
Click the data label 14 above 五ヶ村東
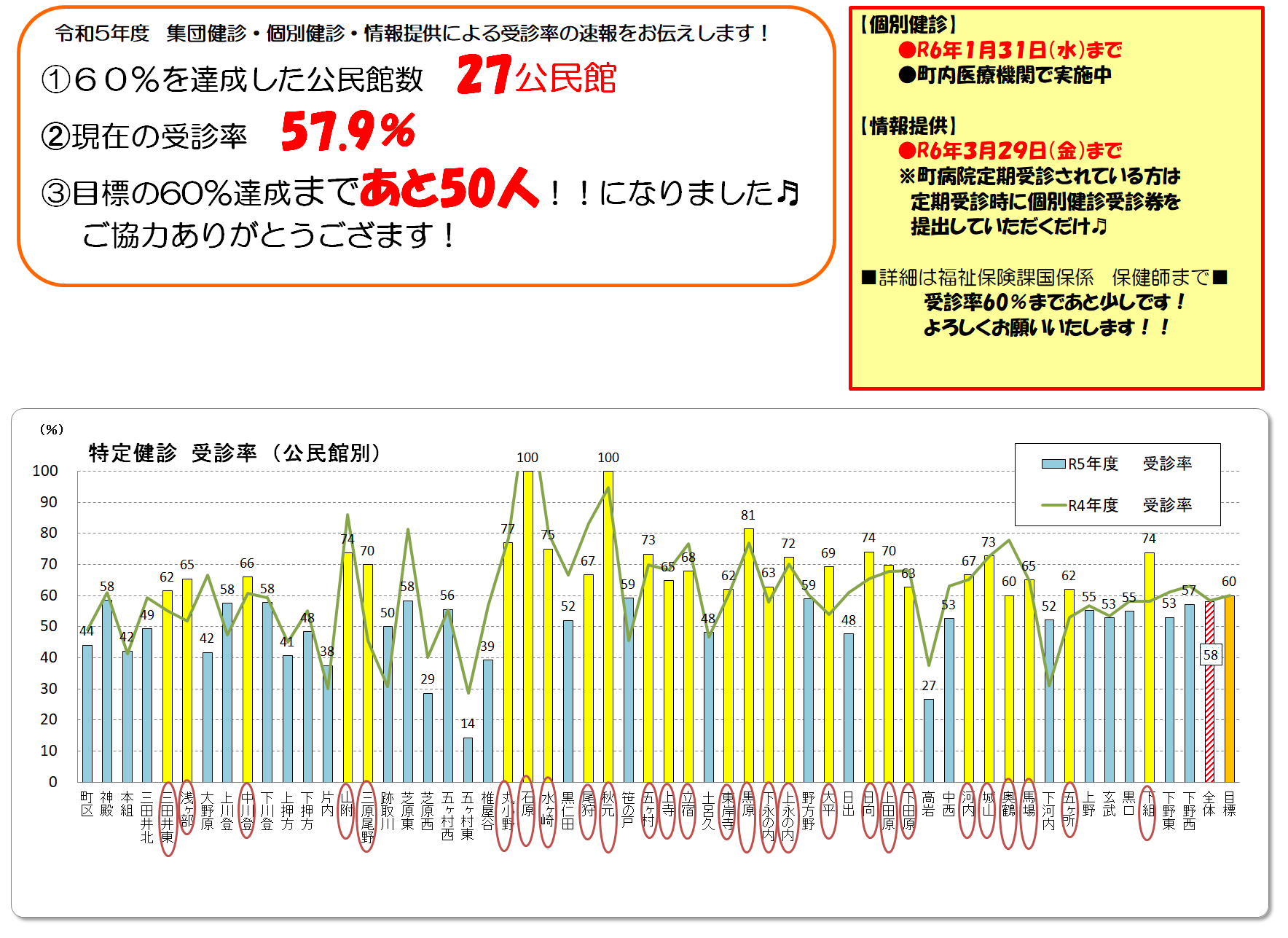coord(468,724)
